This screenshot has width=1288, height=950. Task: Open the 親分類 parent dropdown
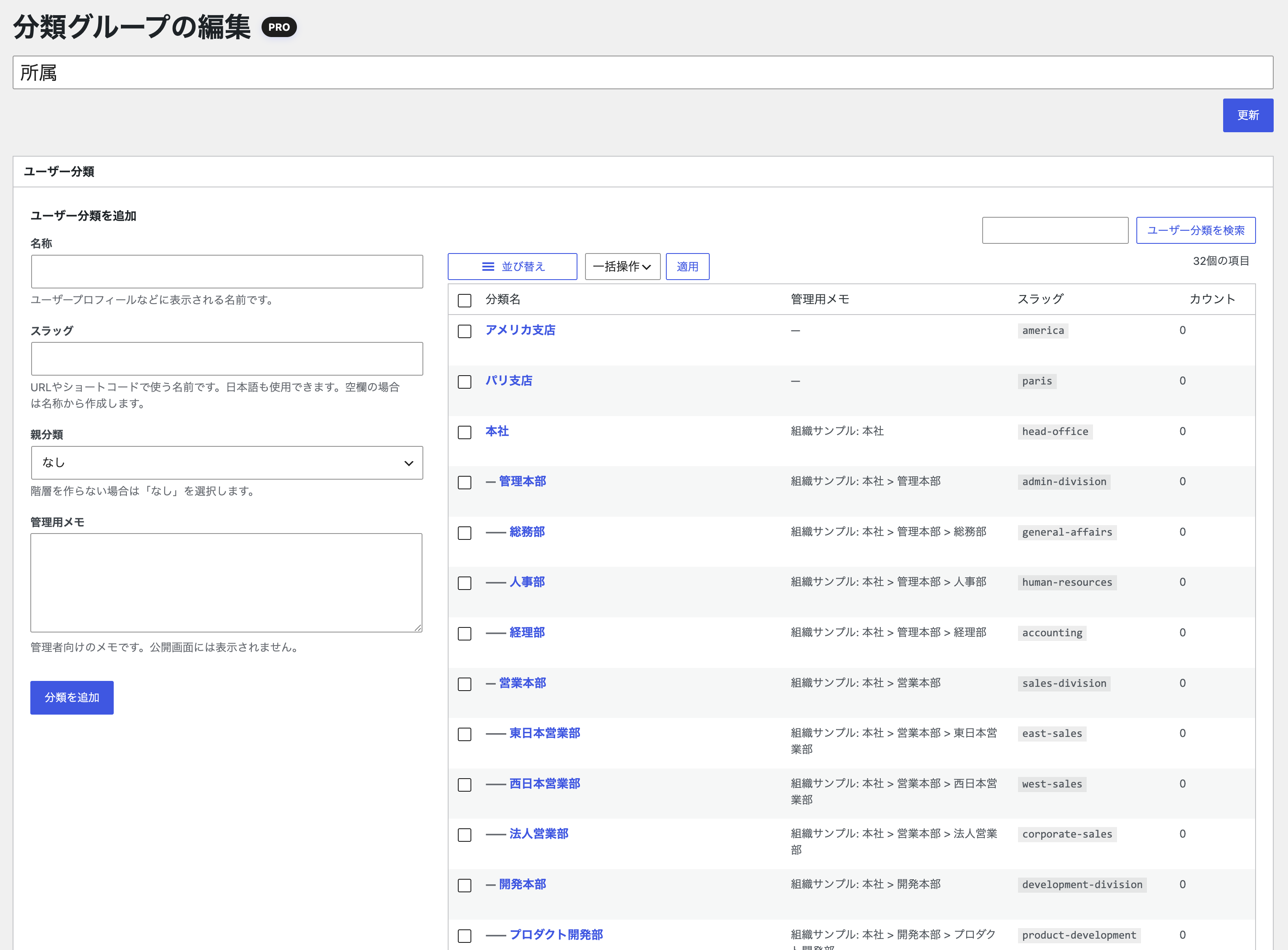click(x=227, y=462)
